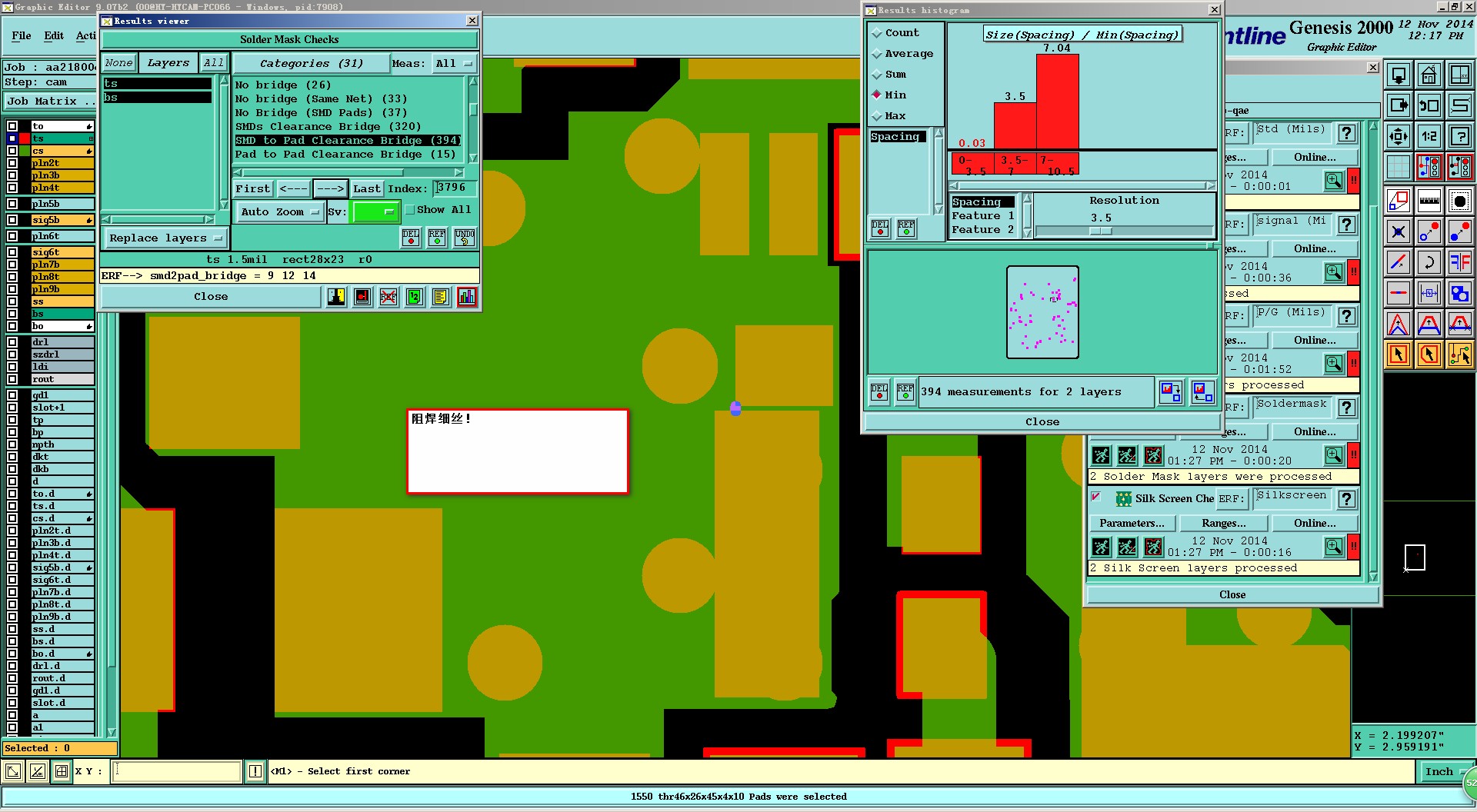This screenshot has width=1477, height=812.
Task: Click the yellow-black silhouette icon in Results viewer
Action: coord(336,297)
